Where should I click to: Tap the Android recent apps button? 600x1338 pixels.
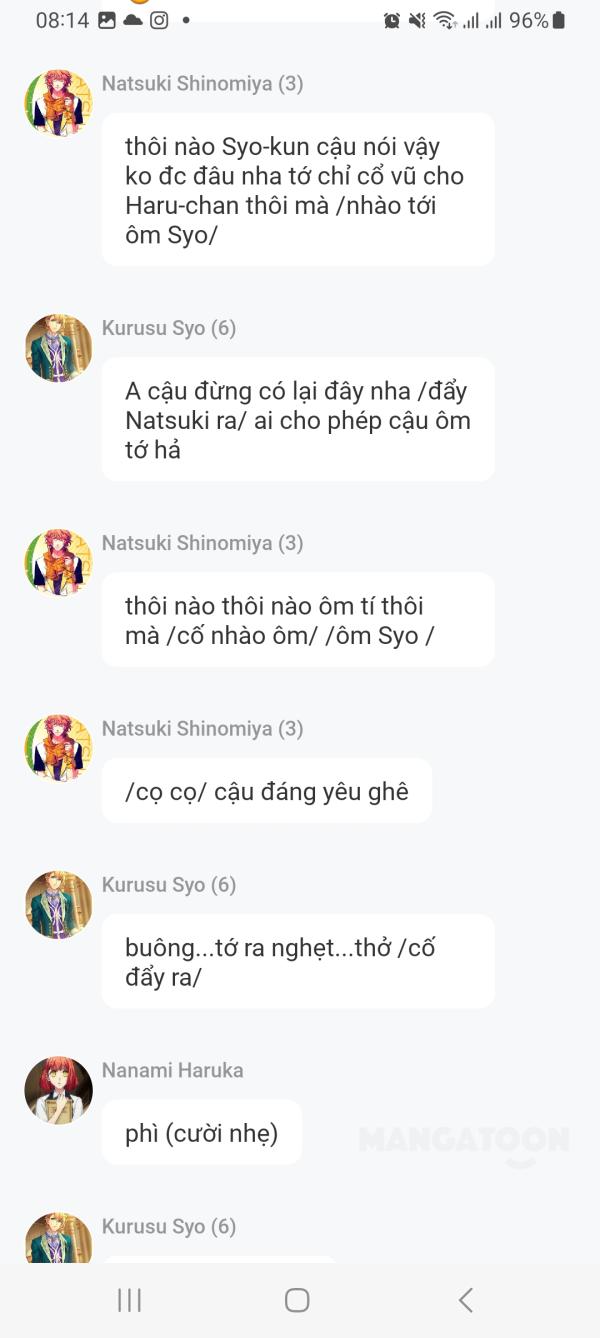[130, 1300]
